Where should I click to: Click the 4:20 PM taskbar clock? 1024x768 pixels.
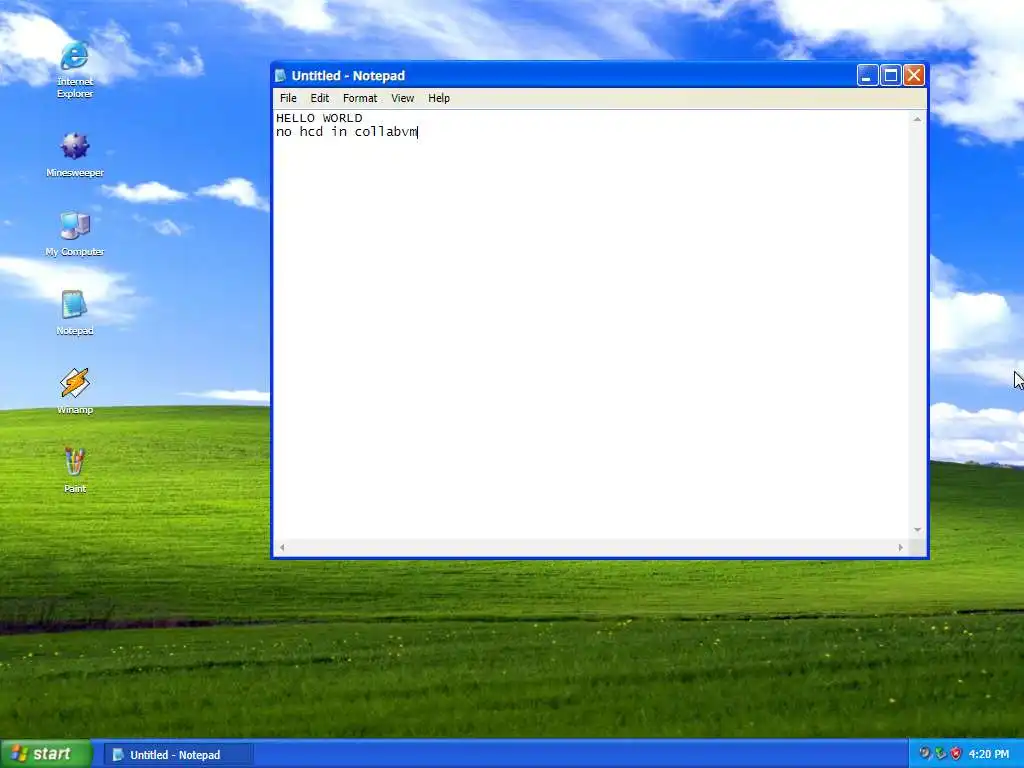(989, 754)
